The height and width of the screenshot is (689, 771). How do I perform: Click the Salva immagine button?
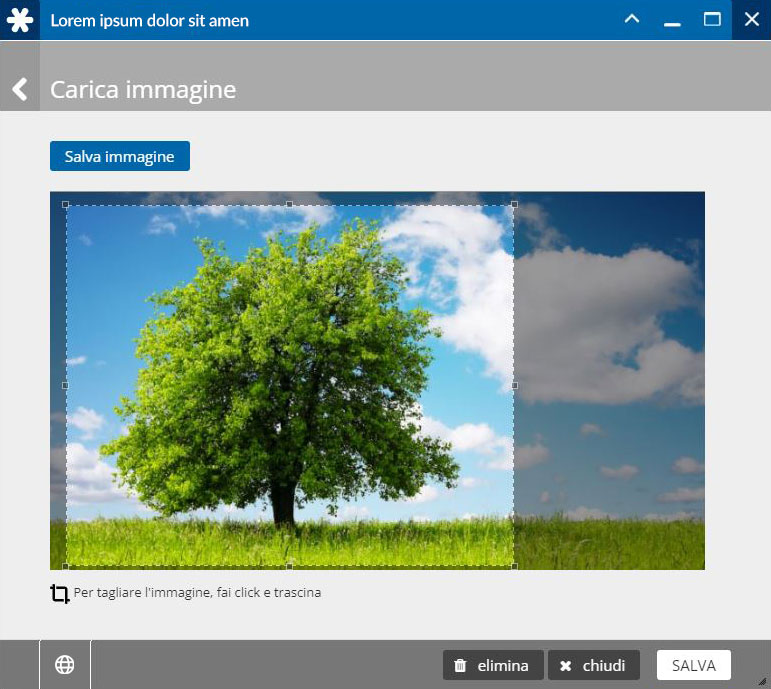tap(119, 156)
